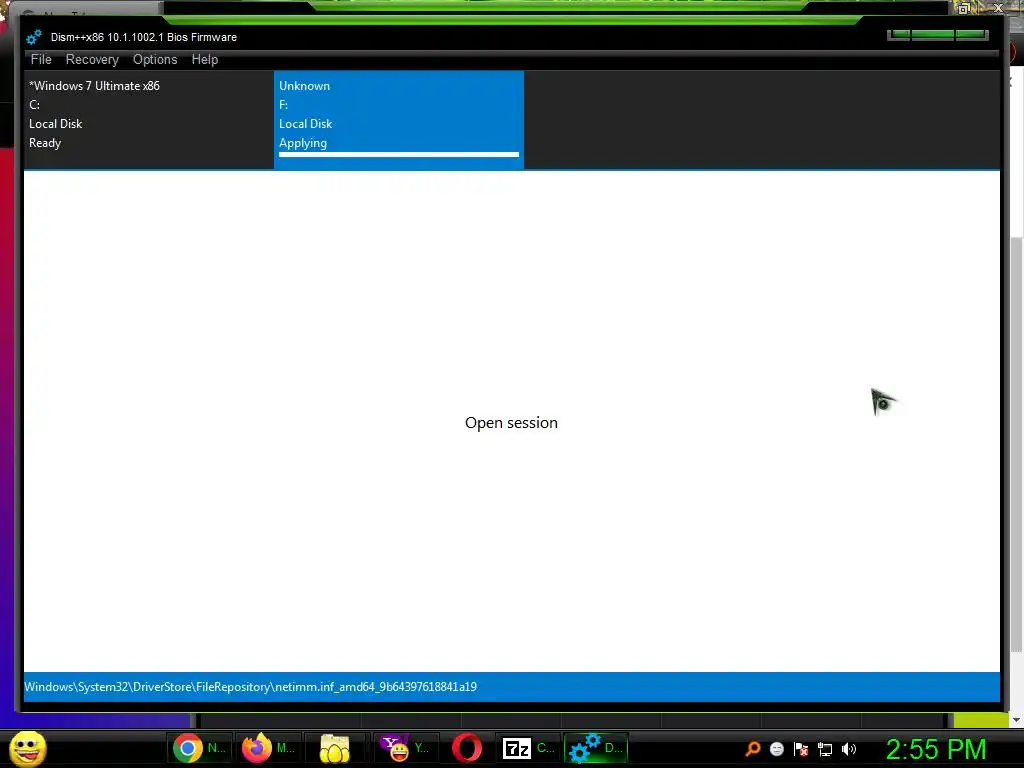
Task: Open the network tray icon
Action: pyautogui.click(x=825, y=749)
